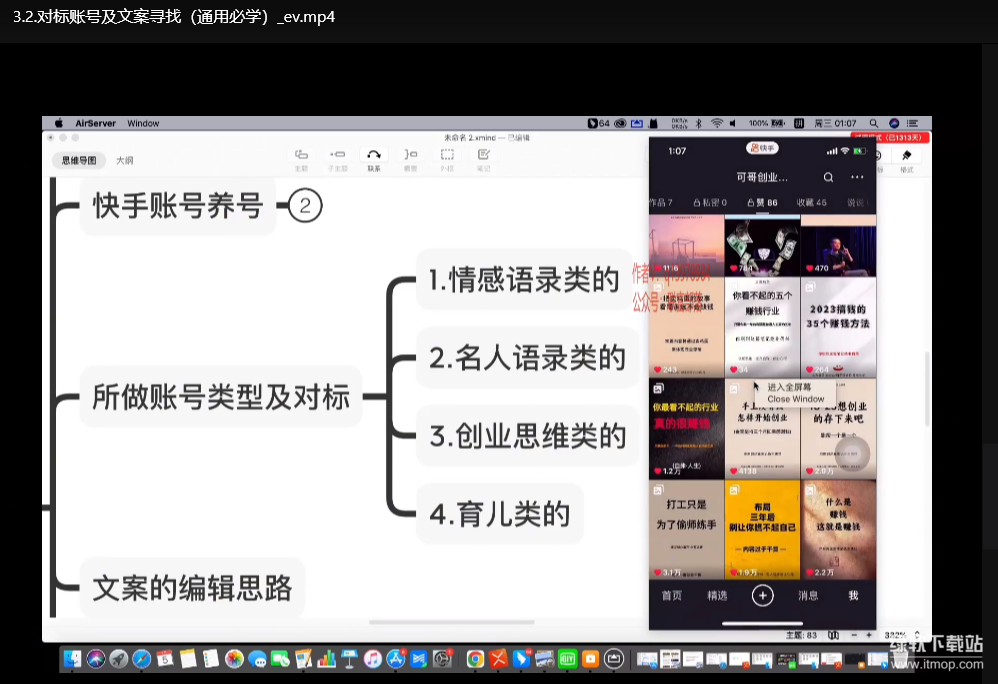The width and height of the screenshot is (998, 684).
Task: Switch to the 思维导图 mind map view
Action: [x=79, y=160]
